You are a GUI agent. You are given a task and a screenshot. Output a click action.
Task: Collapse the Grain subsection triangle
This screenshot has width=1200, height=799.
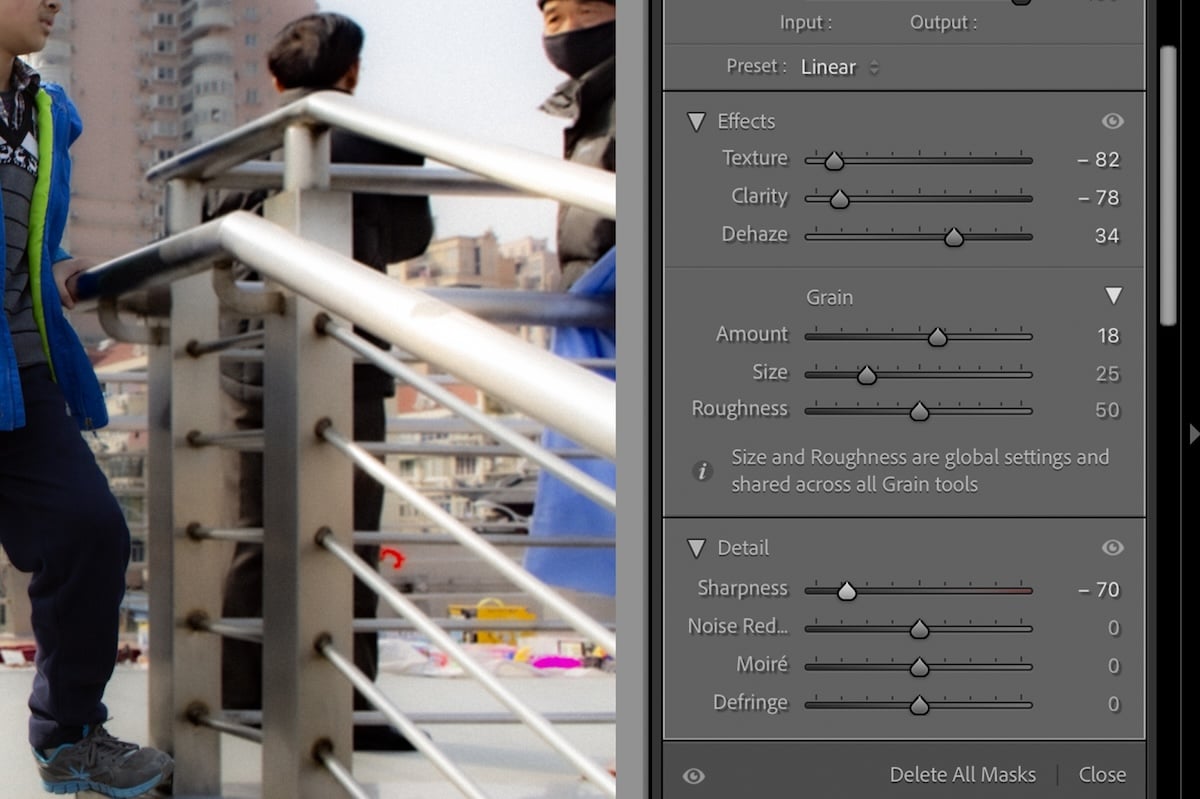tap(1112, 296)
